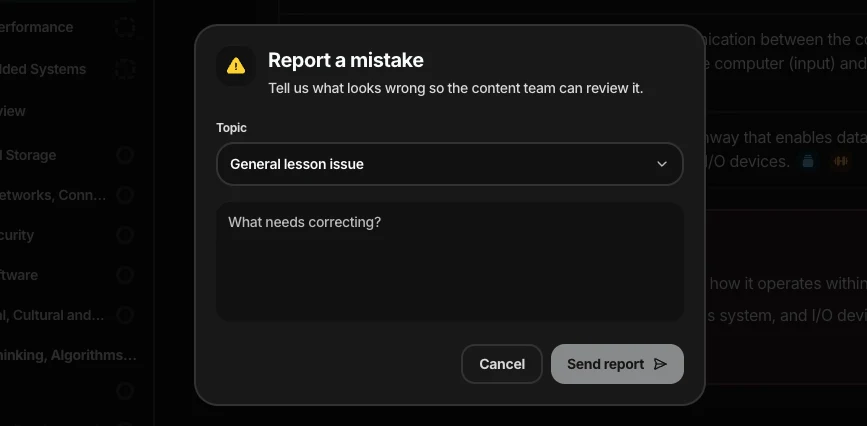The width and height of the screenshot is (867, 426).
Task: Select the Ethical, Cultural and… sidebar item
Action: point(52,315)
